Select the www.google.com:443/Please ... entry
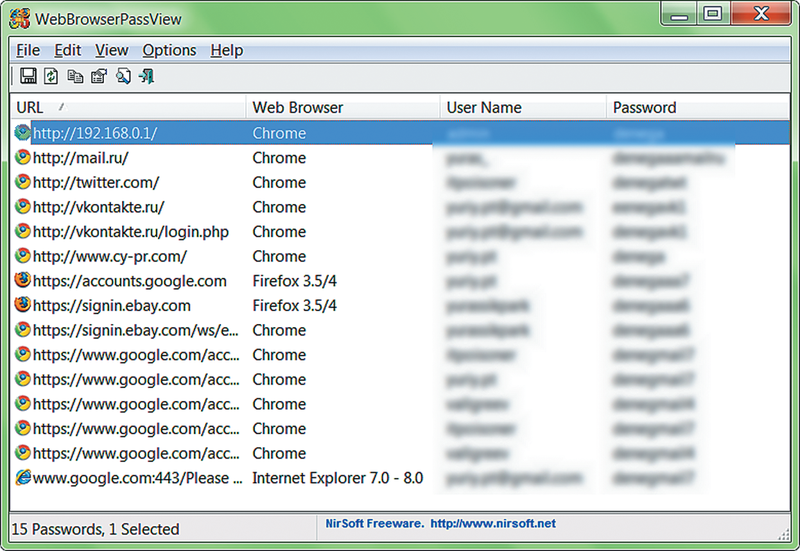 [138, 478]
